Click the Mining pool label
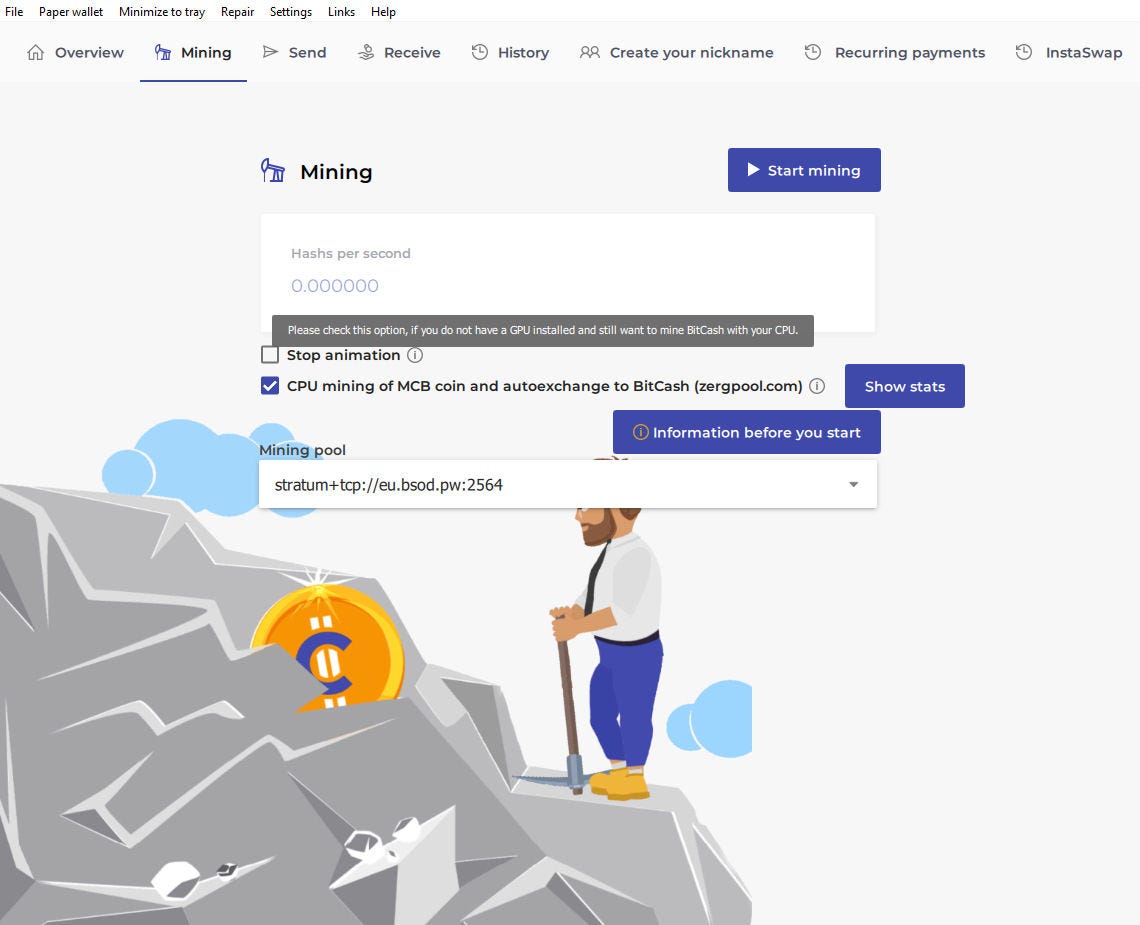 (302, 450)
